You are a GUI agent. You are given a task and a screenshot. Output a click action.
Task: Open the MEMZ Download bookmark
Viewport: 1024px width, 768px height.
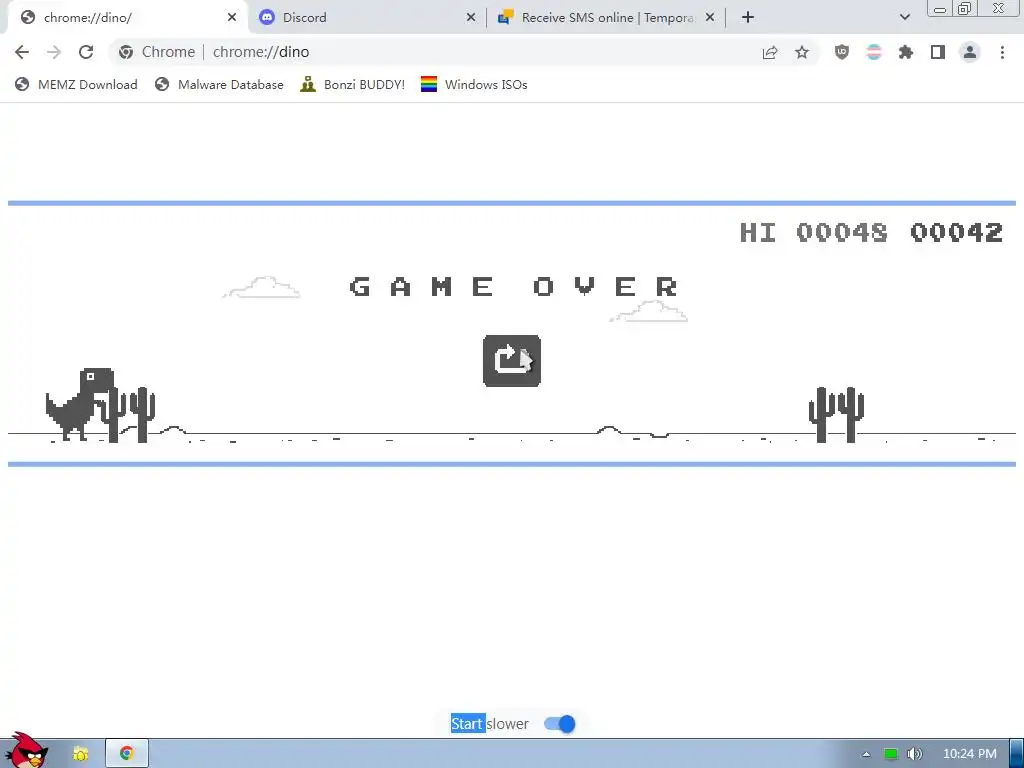[x=76, y=85]
